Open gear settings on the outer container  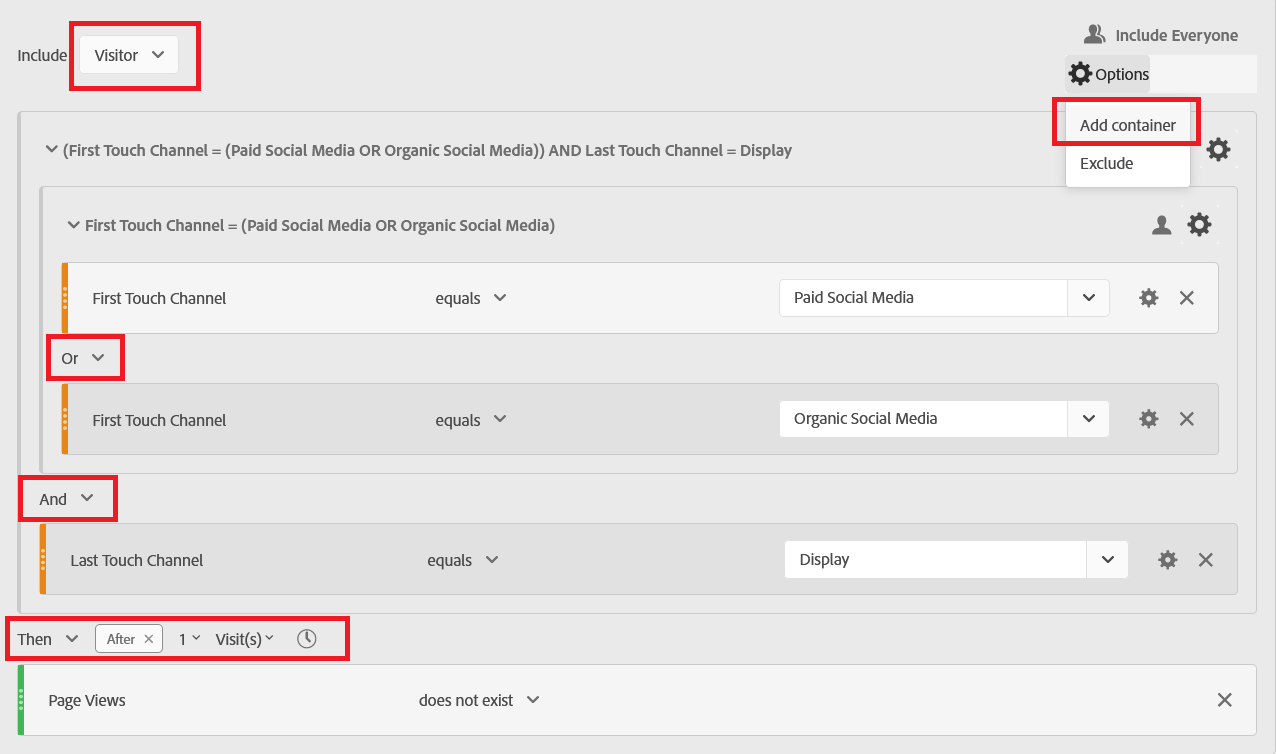click(x=1219, y=149)
